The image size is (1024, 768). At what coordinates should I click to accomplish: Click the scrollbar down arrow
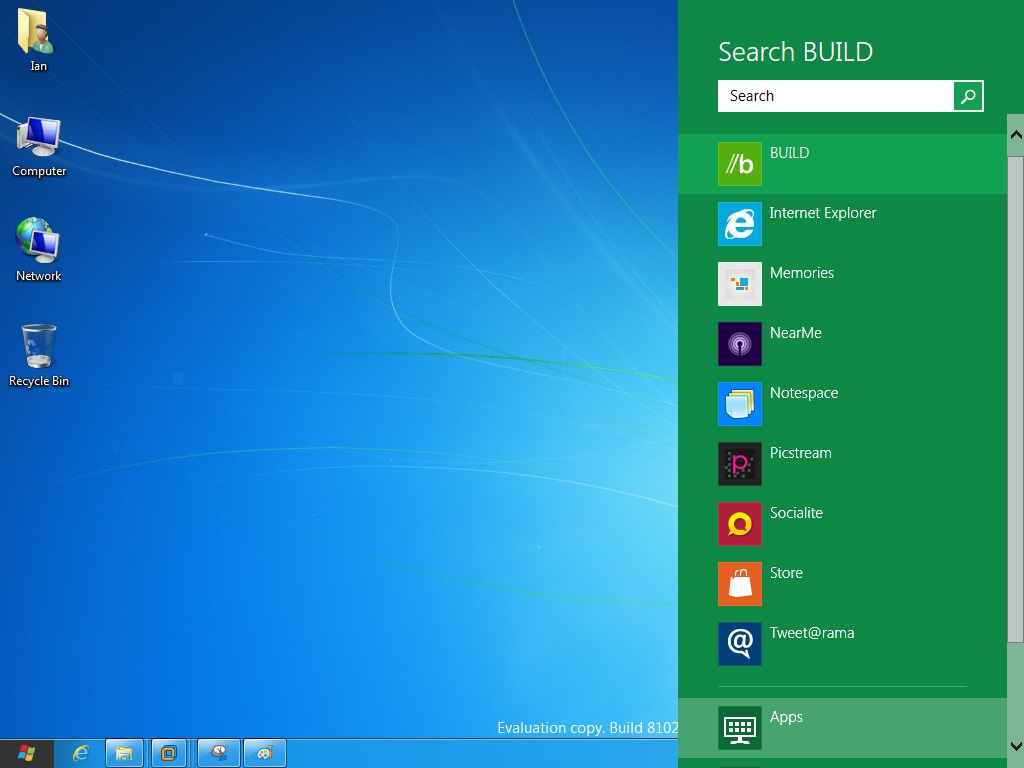pos(1016,746)
